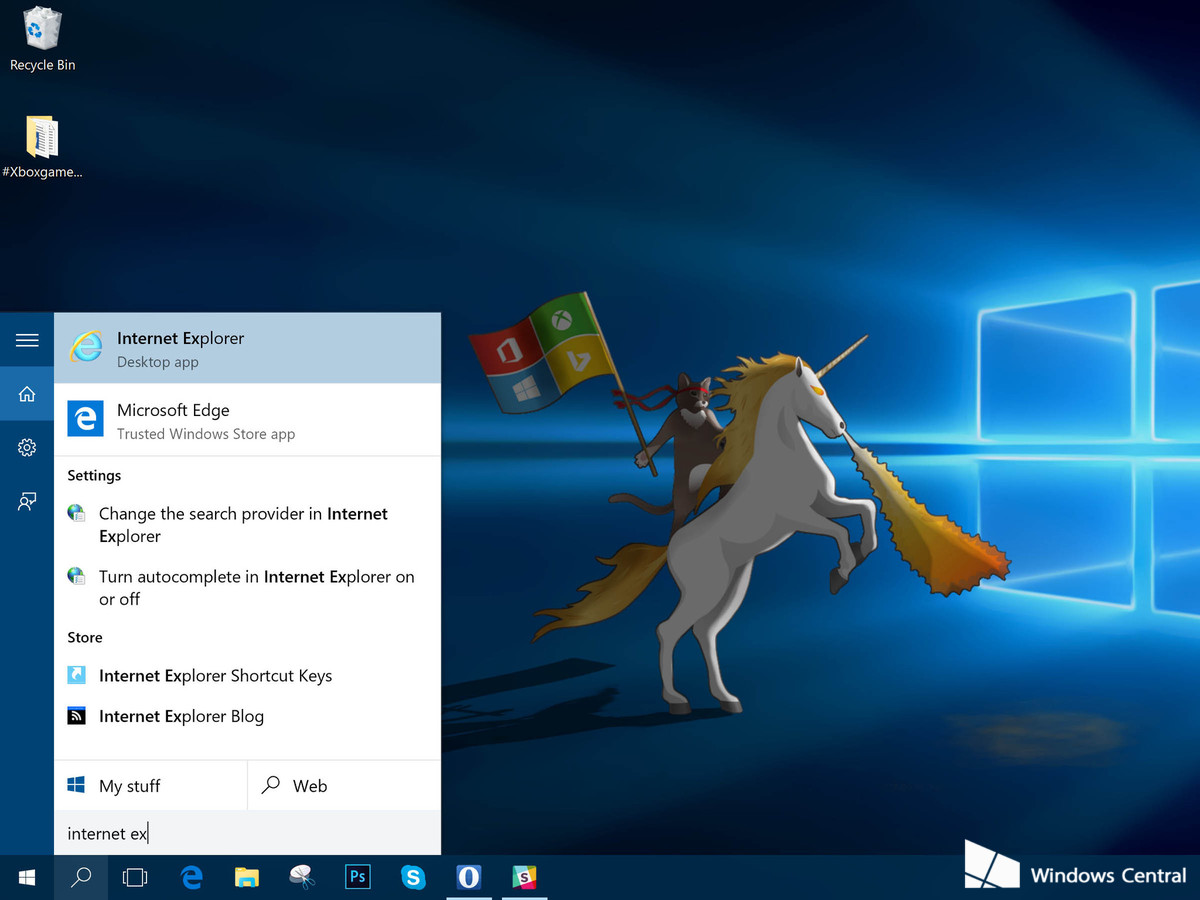Open the Windows Start button
The width and height of the screenshot is (1200, 900).
pos(27,878)
